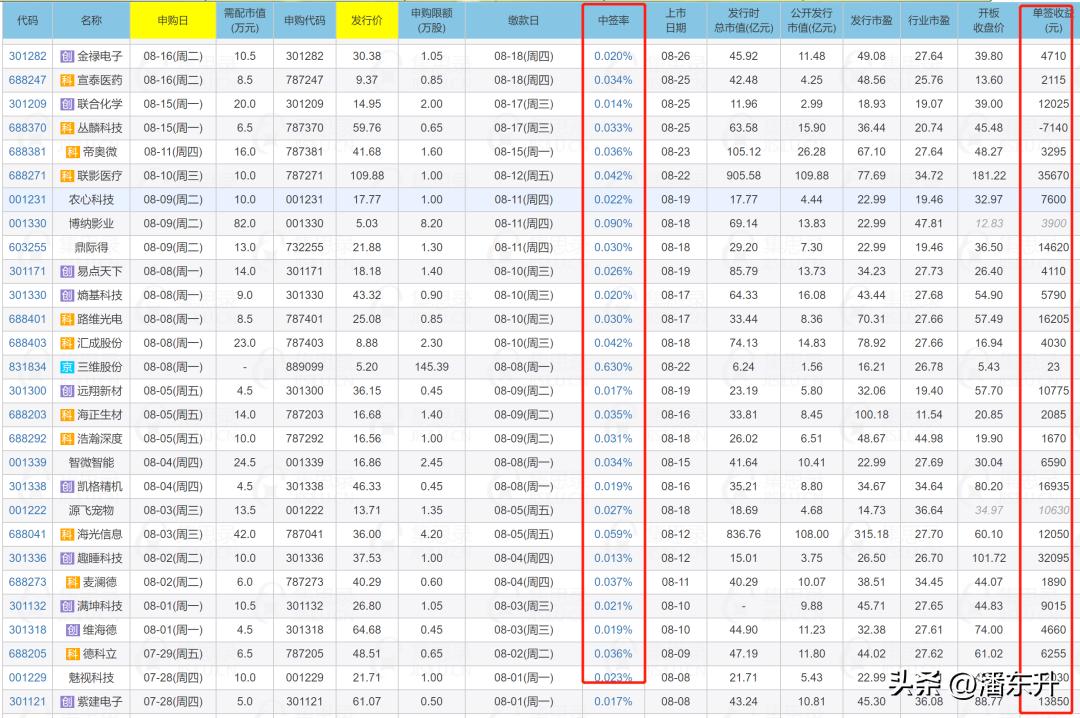Open stock code link 688271 for 联影医疗
Screen dimensions: 1080x718
click(x=28, y=175)
